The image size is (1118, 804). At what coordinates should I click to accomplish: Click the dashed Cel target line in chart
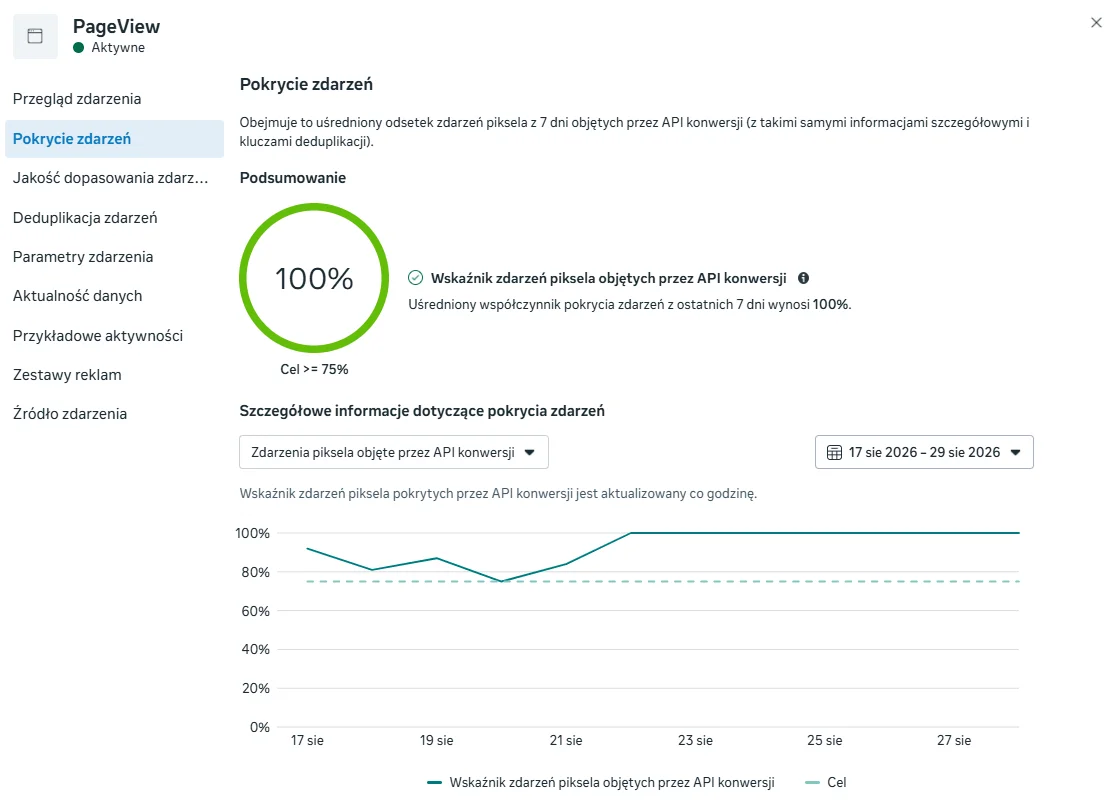[663, 582]
